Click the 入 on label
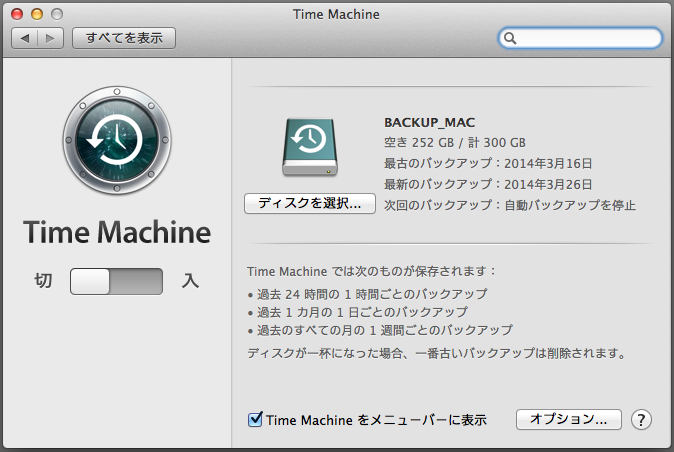 tap(190, 281)
